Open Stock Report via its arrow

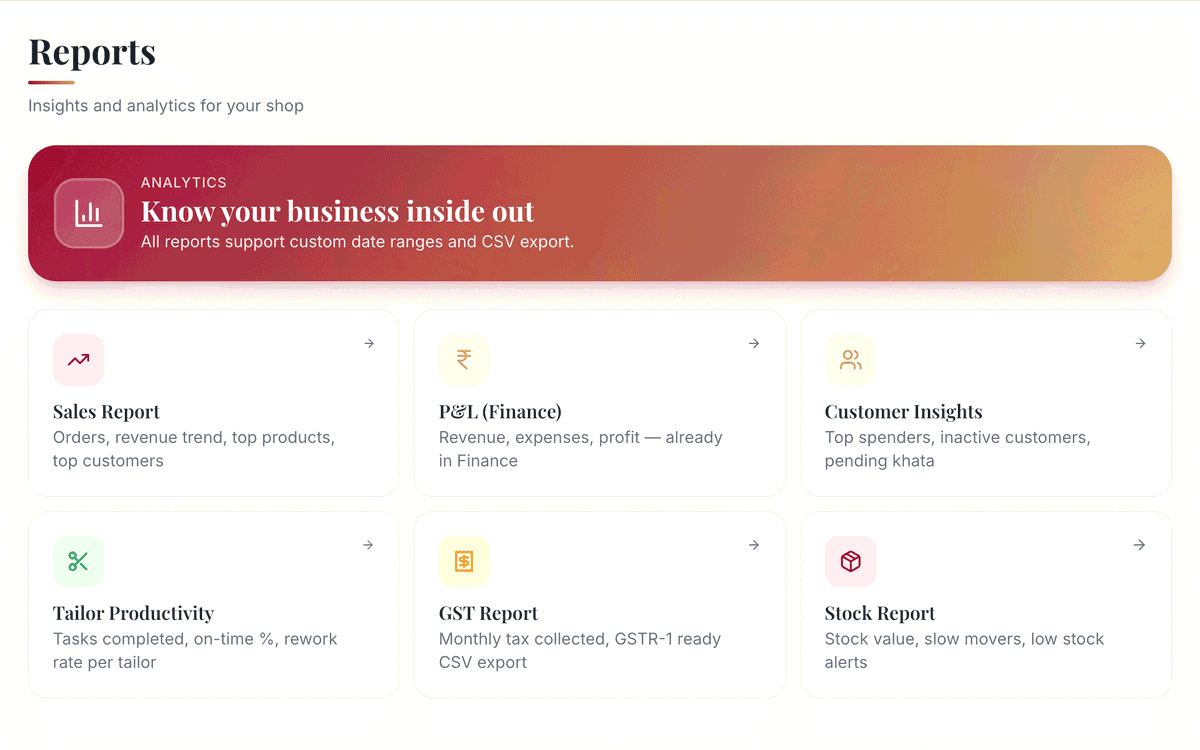[1140, 545]
